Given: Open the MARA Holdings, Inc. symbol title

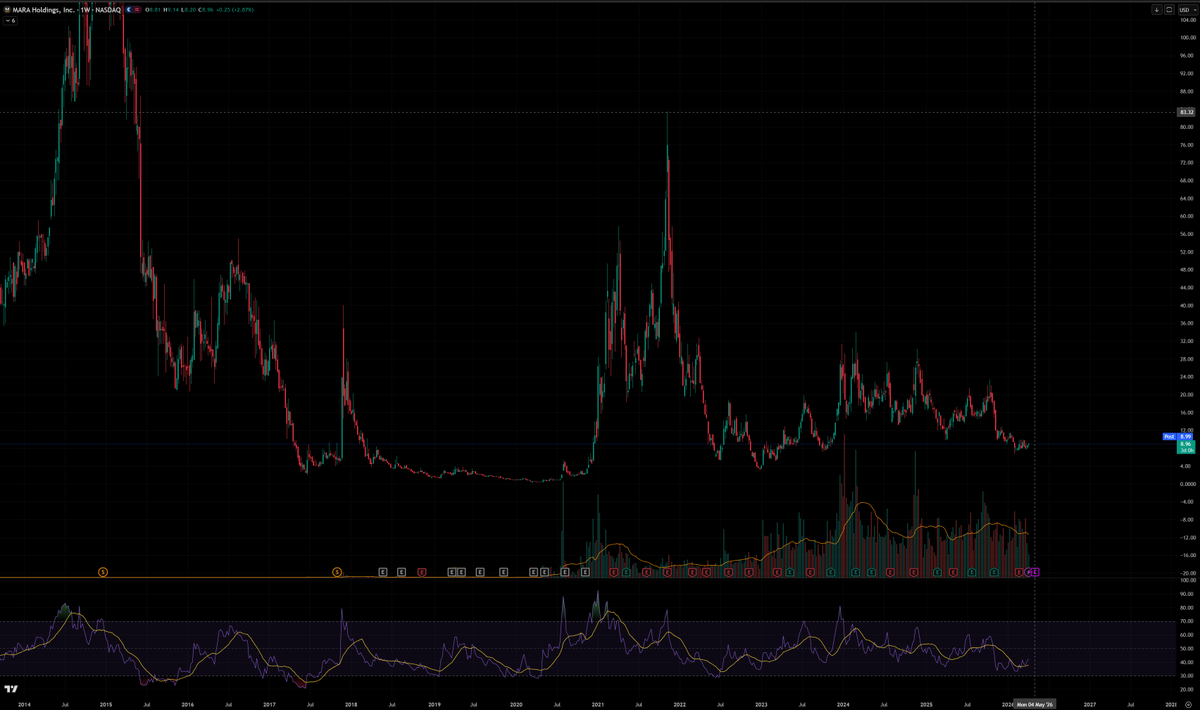Looking at the screenshot, I should (x=43, y=10).
